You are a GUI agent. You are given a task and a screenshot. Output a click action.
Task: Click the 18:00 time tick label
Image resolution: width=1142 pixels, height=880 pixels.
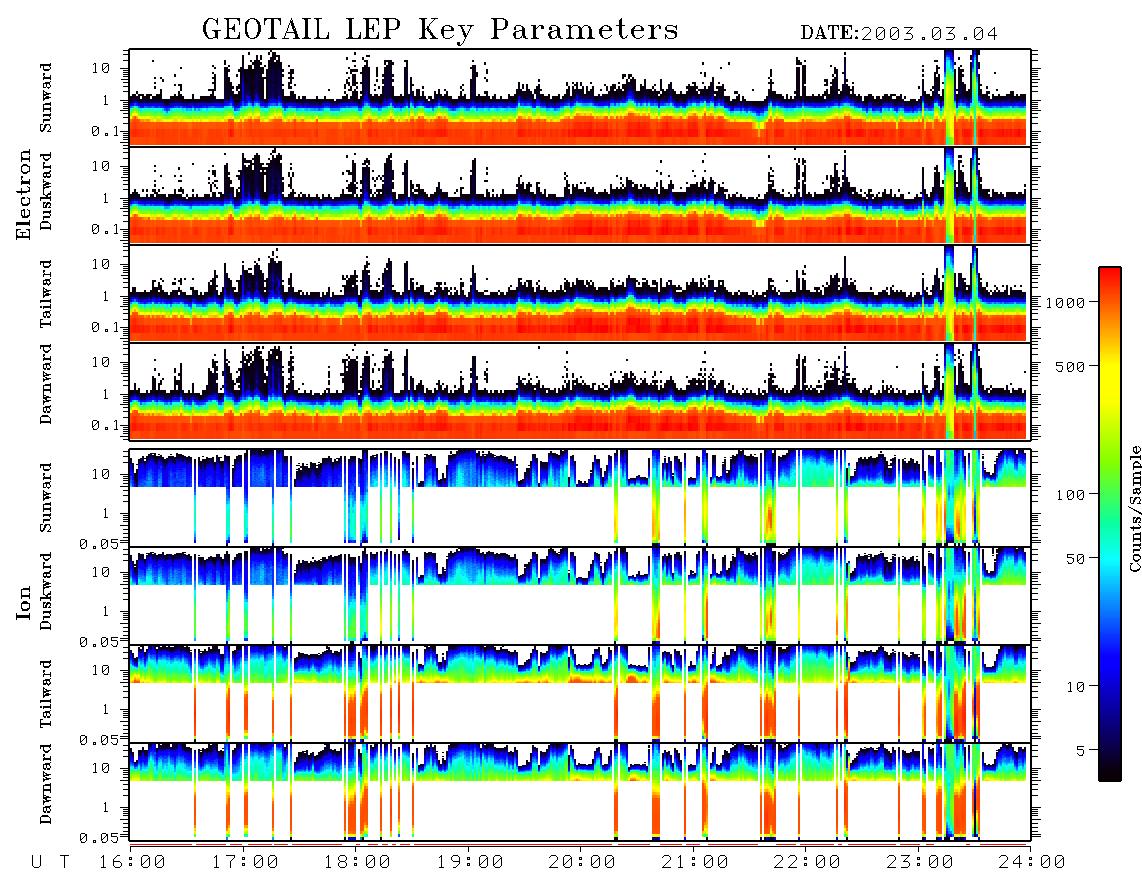point(357,863)
